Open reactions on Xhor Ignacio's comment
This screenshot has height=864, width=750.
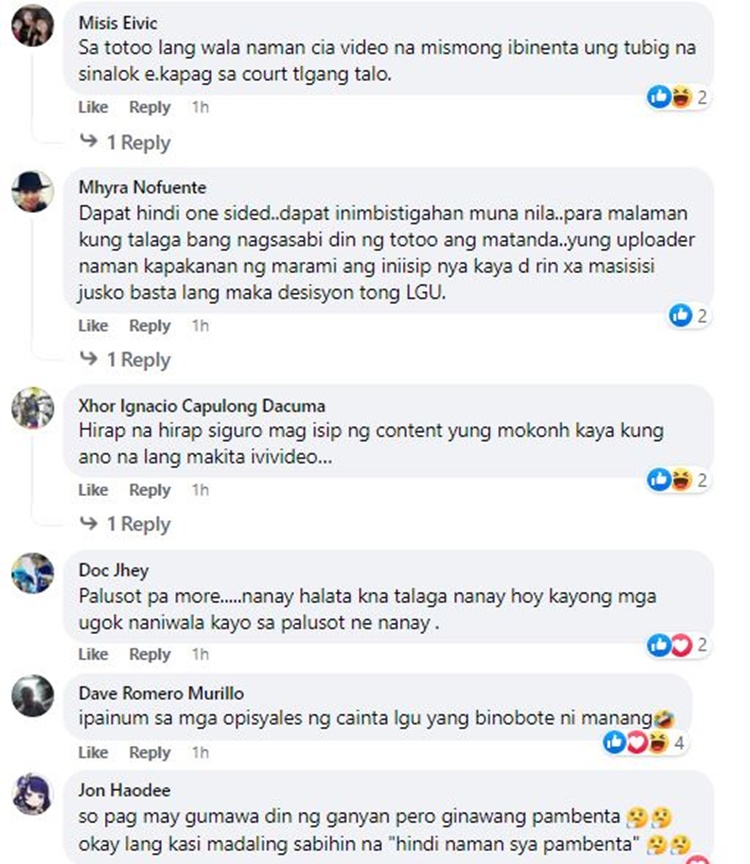[x=678, y=480]
